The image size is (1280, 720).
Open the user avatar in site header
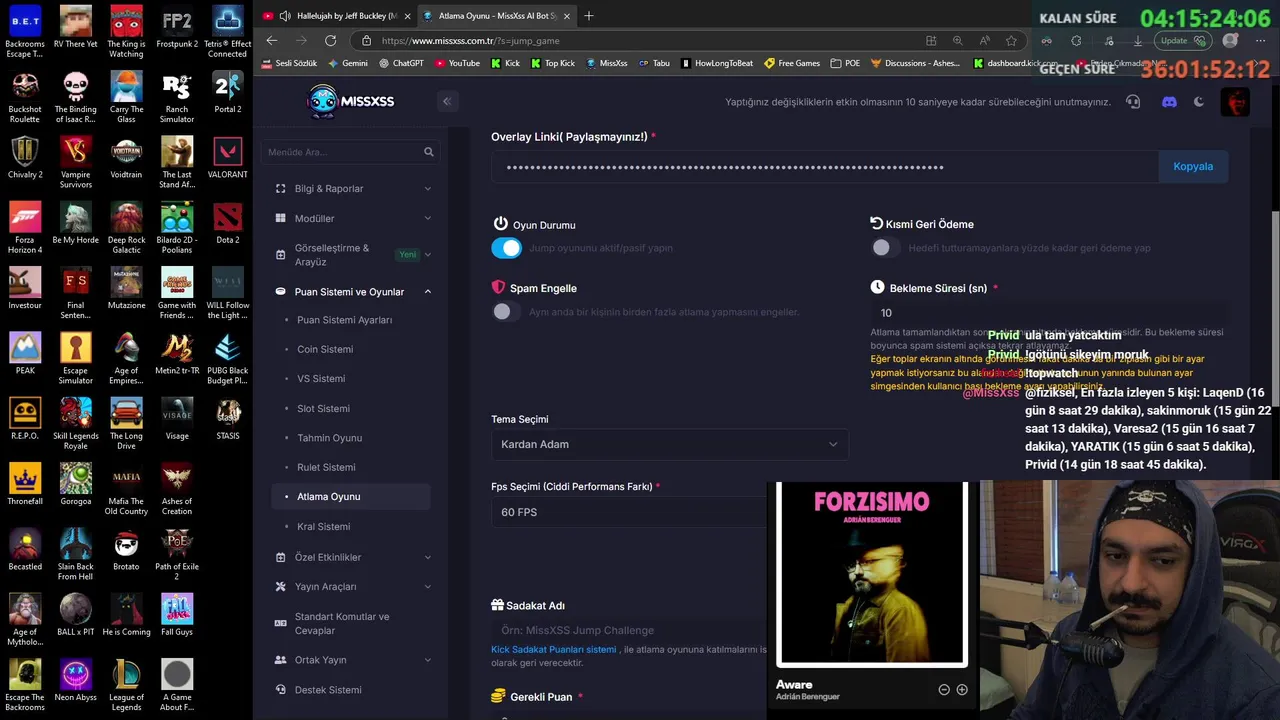(1236, 102)
